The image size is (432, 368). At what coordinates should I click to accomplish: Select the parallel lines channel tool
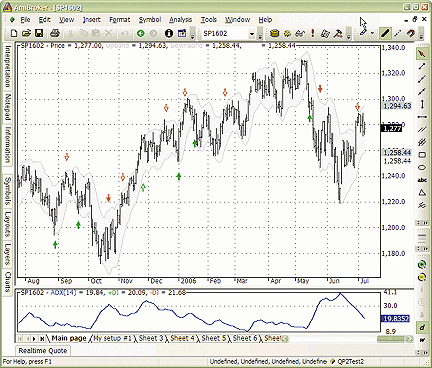[x=422, y=129]
